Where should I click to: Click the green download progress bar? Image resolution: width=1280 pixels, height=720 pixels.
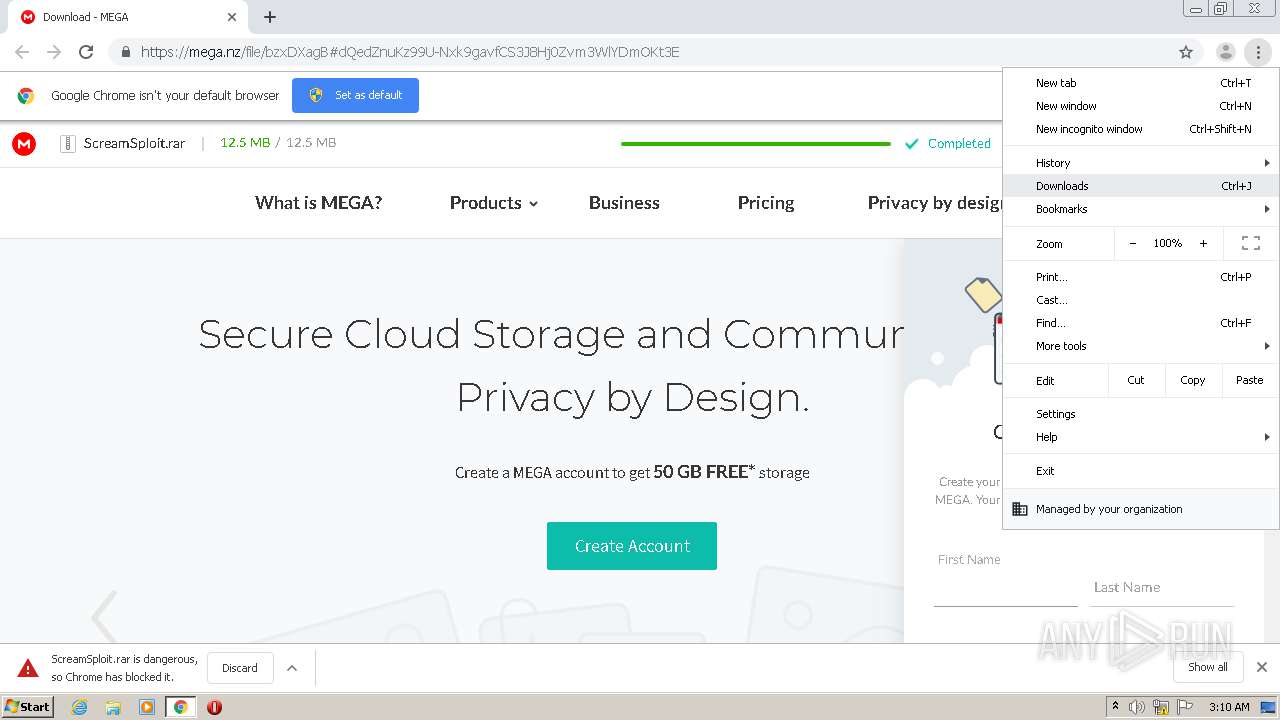tap(756, 144)
